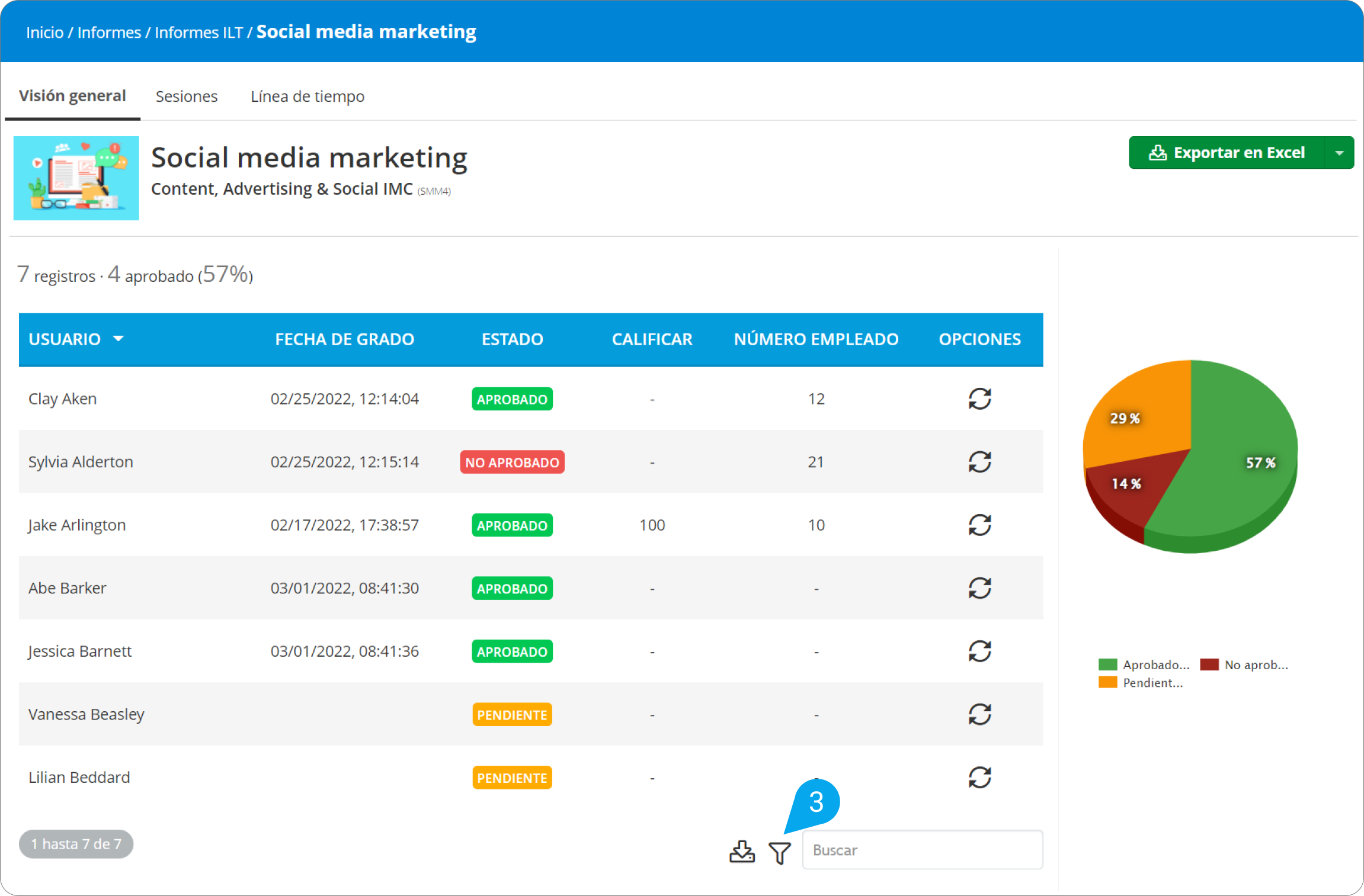This screenshot has height=896, width=1364.
Task: Click the OPCIONES column header
Action: pos(980,339)
